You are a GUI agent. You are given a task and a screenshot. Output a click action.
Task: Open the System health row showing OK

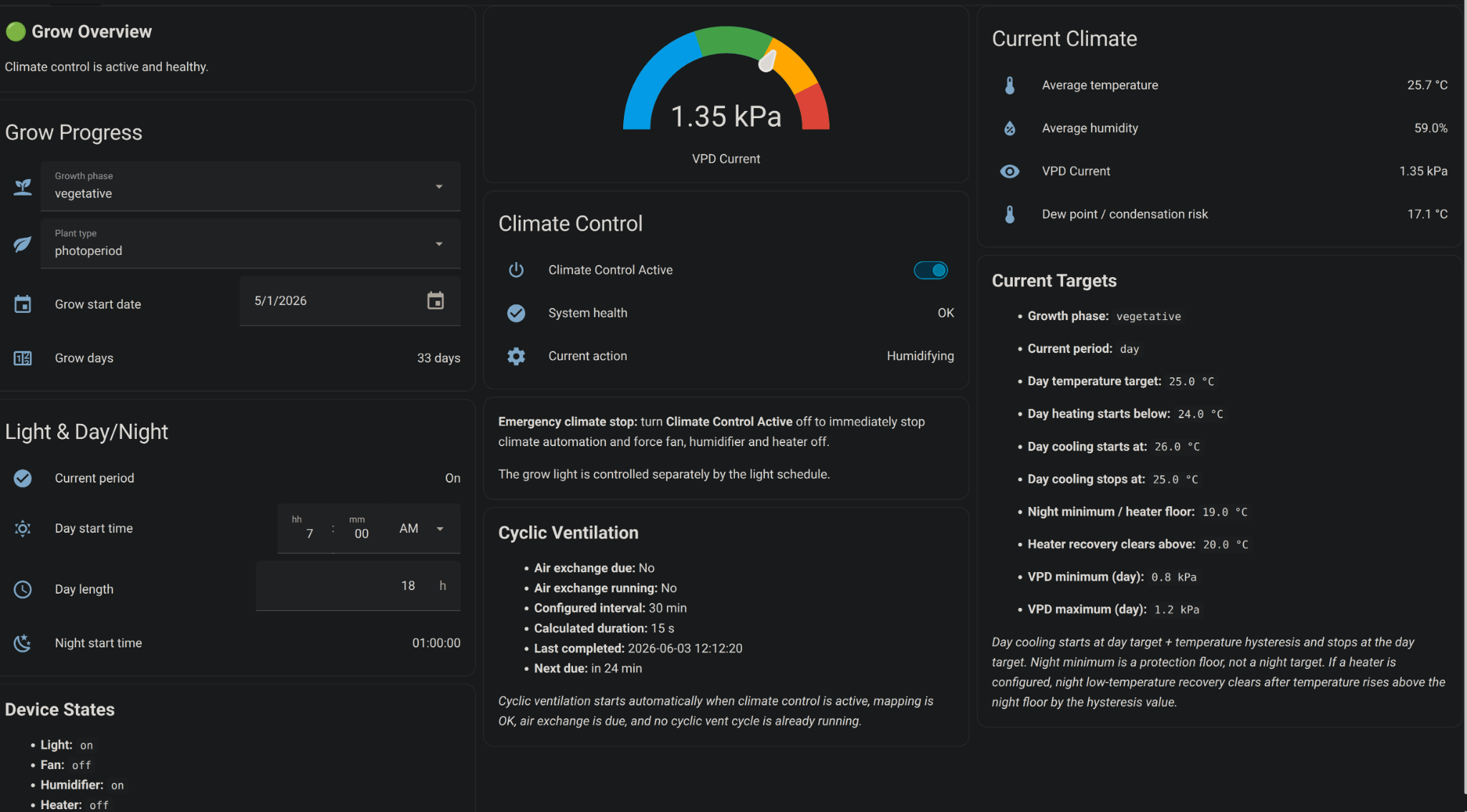pos(726,313)
